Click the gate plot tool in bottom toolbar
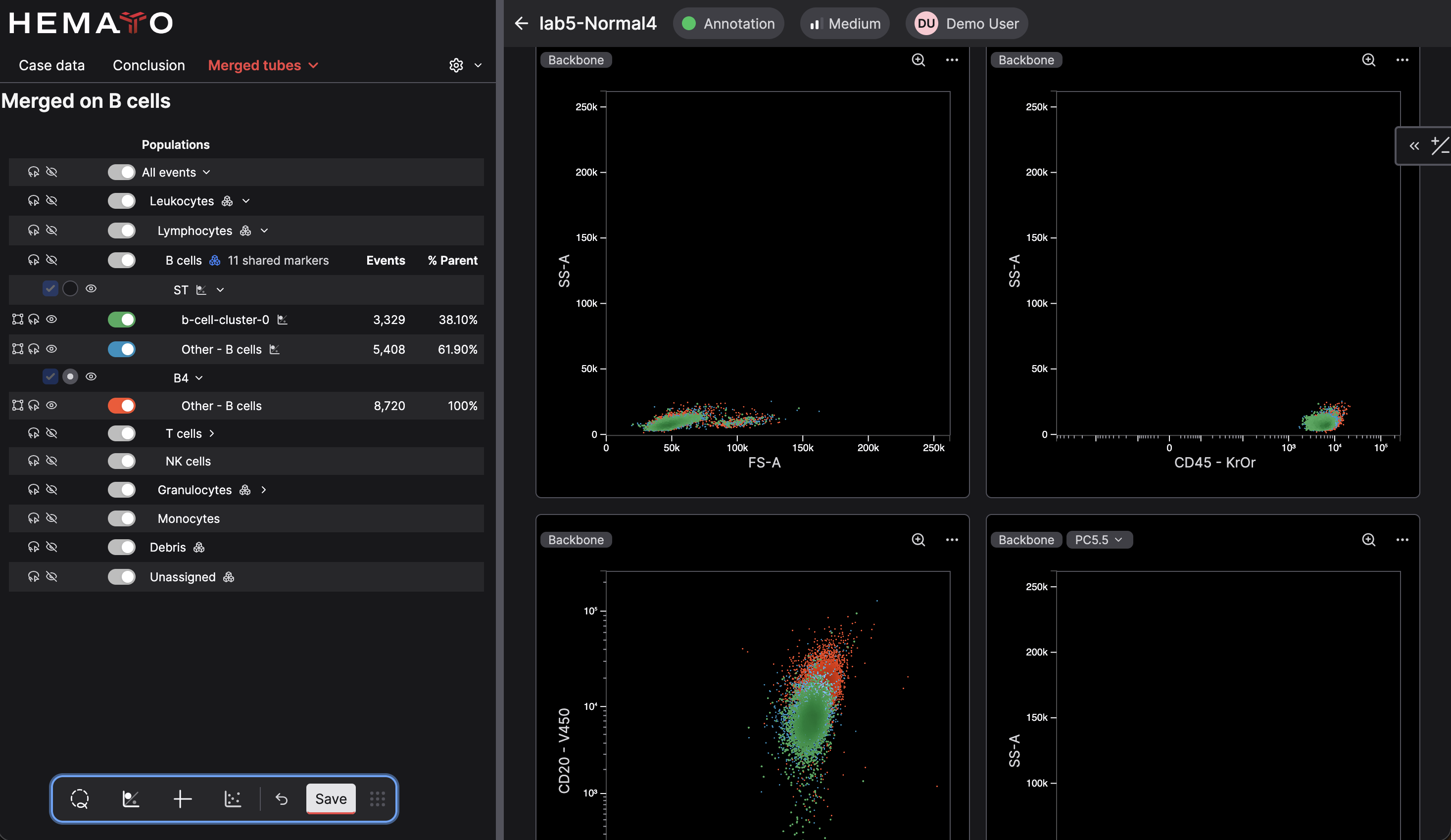The width and height of the screenshot is (1451, 840). (x=131, y=798)
